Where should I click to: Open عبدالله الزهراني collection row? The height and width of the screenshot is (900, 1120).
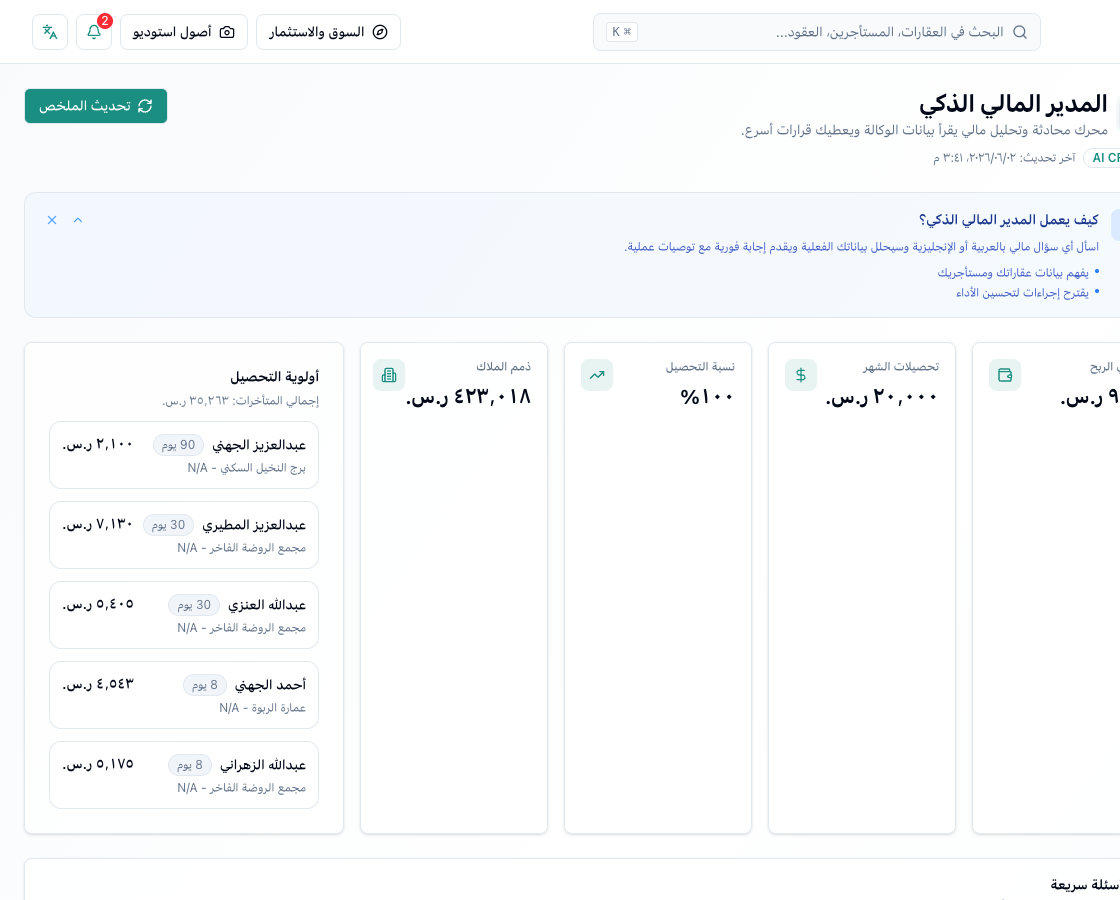coord(184,775)
